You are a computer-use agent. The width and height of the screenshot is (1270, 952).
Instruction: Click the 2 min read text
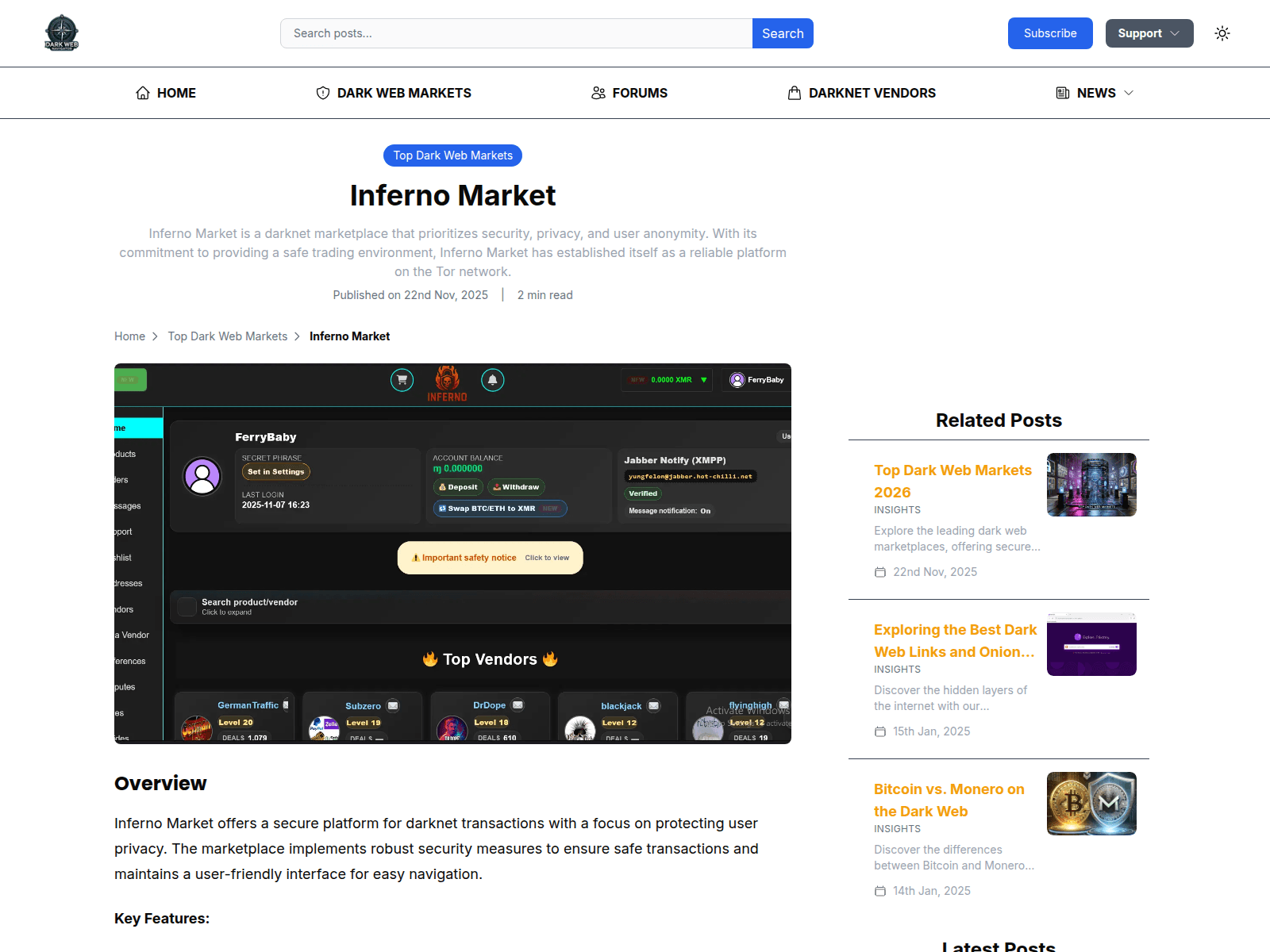[545, 295]
